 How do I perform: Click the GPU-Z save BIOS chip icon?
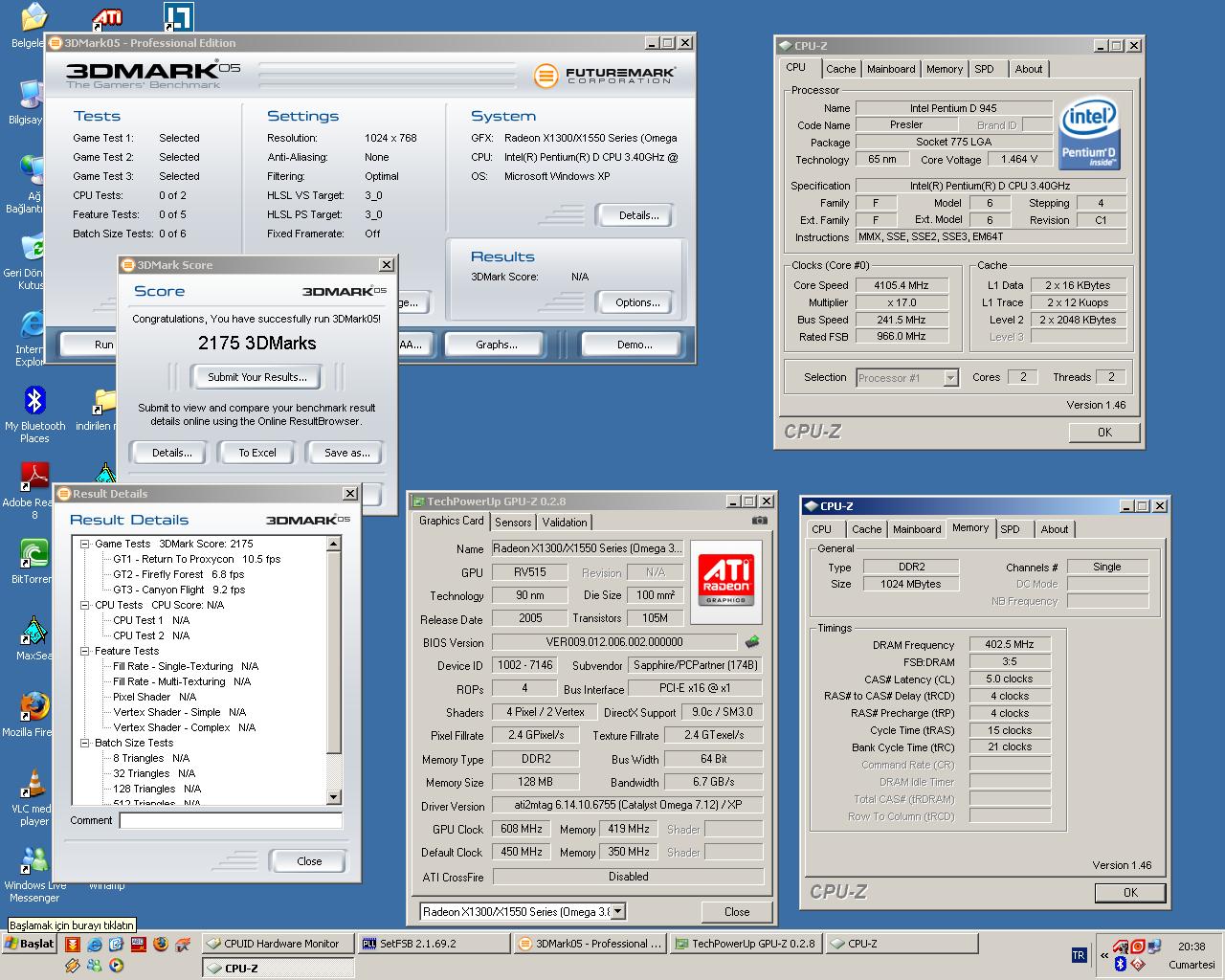pyautogui.click(x=752, y=642)
